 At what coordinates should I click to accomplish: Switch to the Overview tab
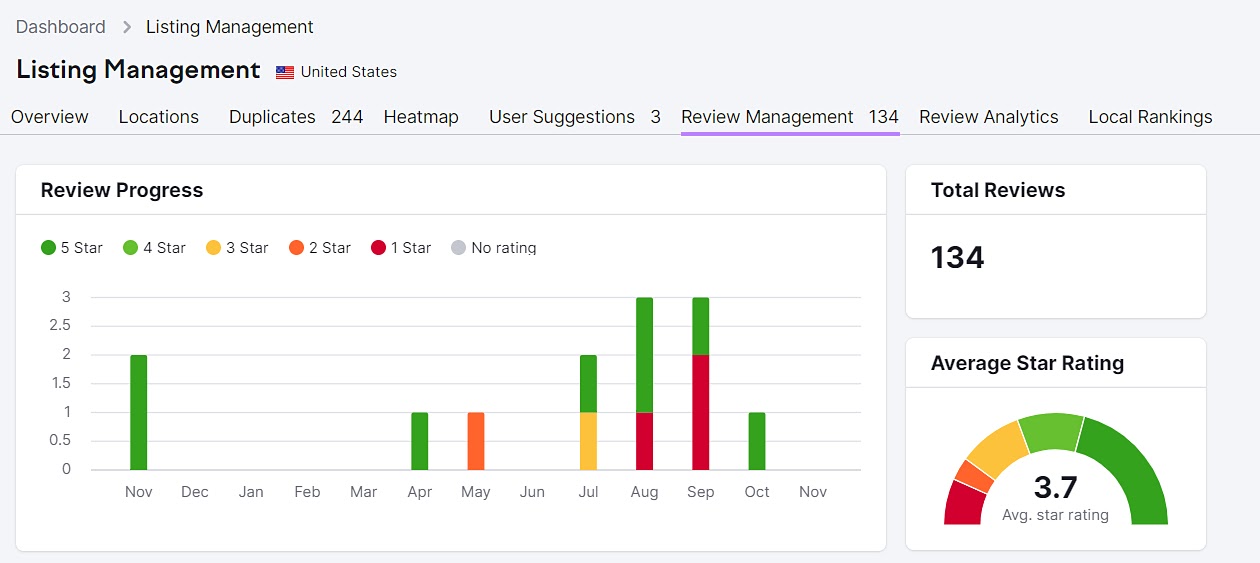pyautogui.click(x=50, y=117)
